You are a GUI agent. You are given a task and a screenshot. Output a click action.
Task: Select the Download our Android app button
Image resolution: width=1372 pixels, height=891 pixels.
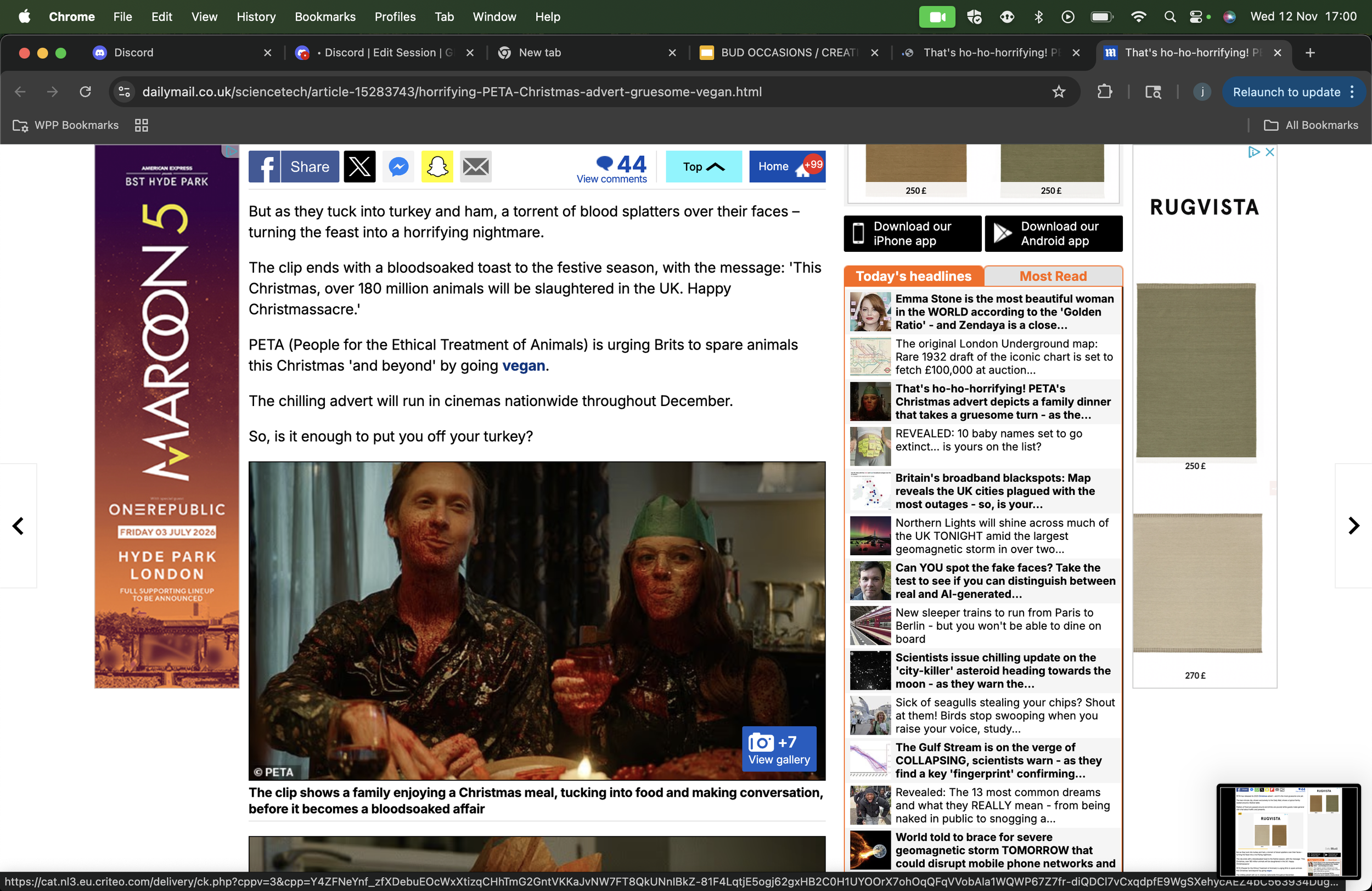(1053, 233)
